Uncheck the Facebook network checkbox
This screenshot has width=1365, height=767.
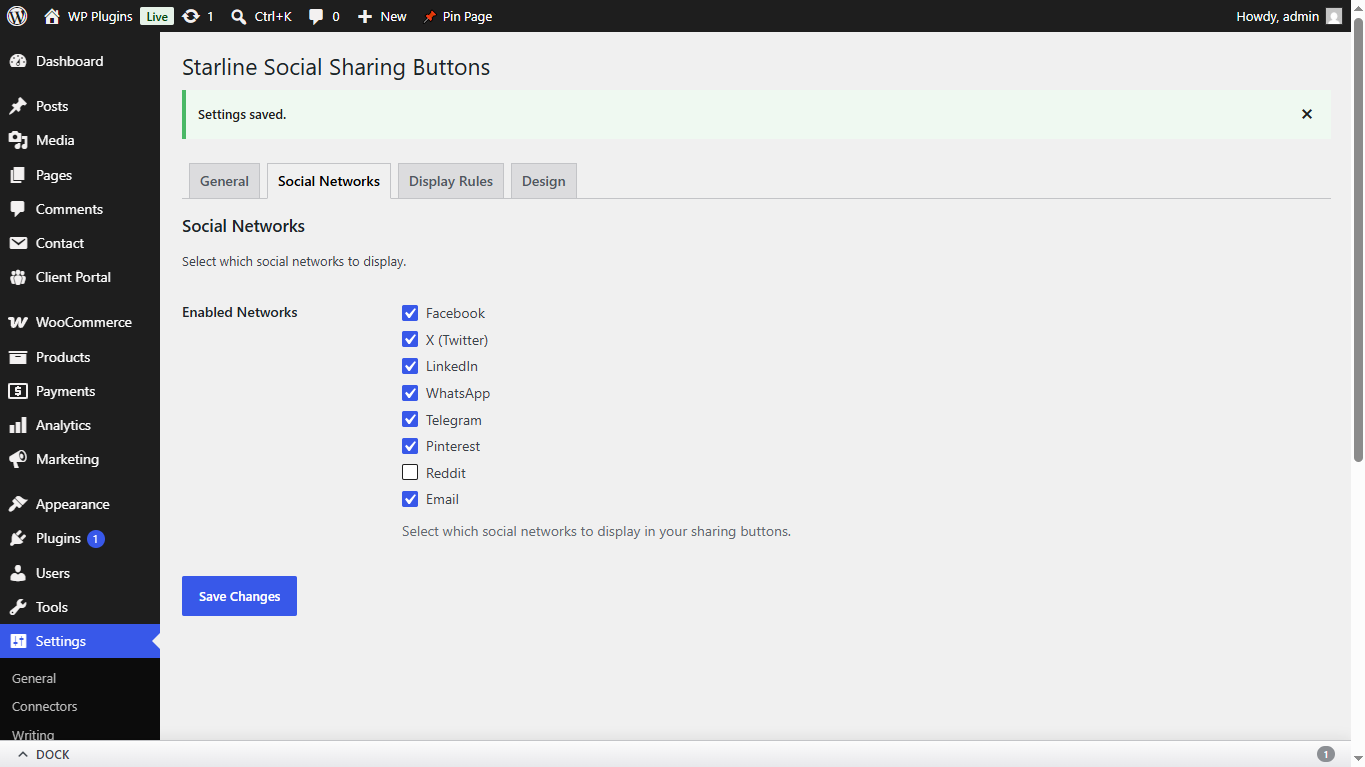[x=410, y=313]
